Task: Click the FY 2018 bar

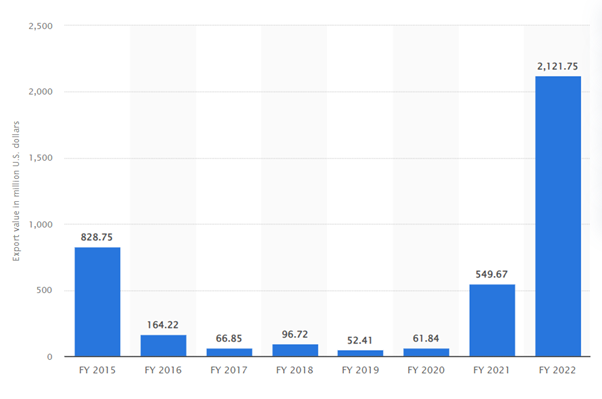Action: click(x=295, y=350)
